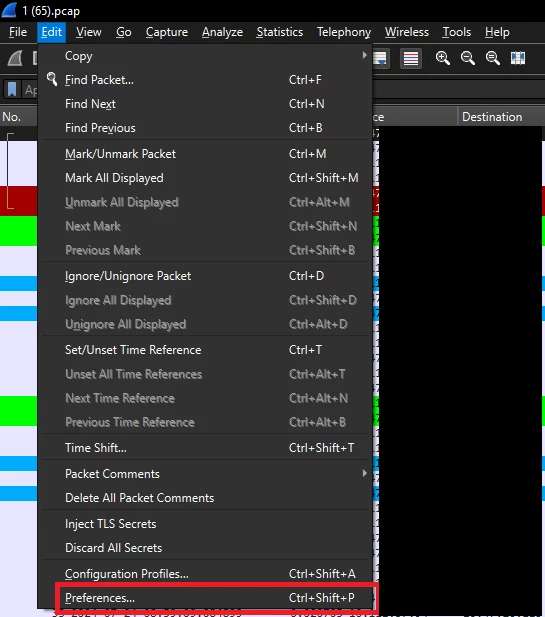545x617 pixels.
Task: Choose Set/Unset Time Reference
Action: click(x=205, y=350)
